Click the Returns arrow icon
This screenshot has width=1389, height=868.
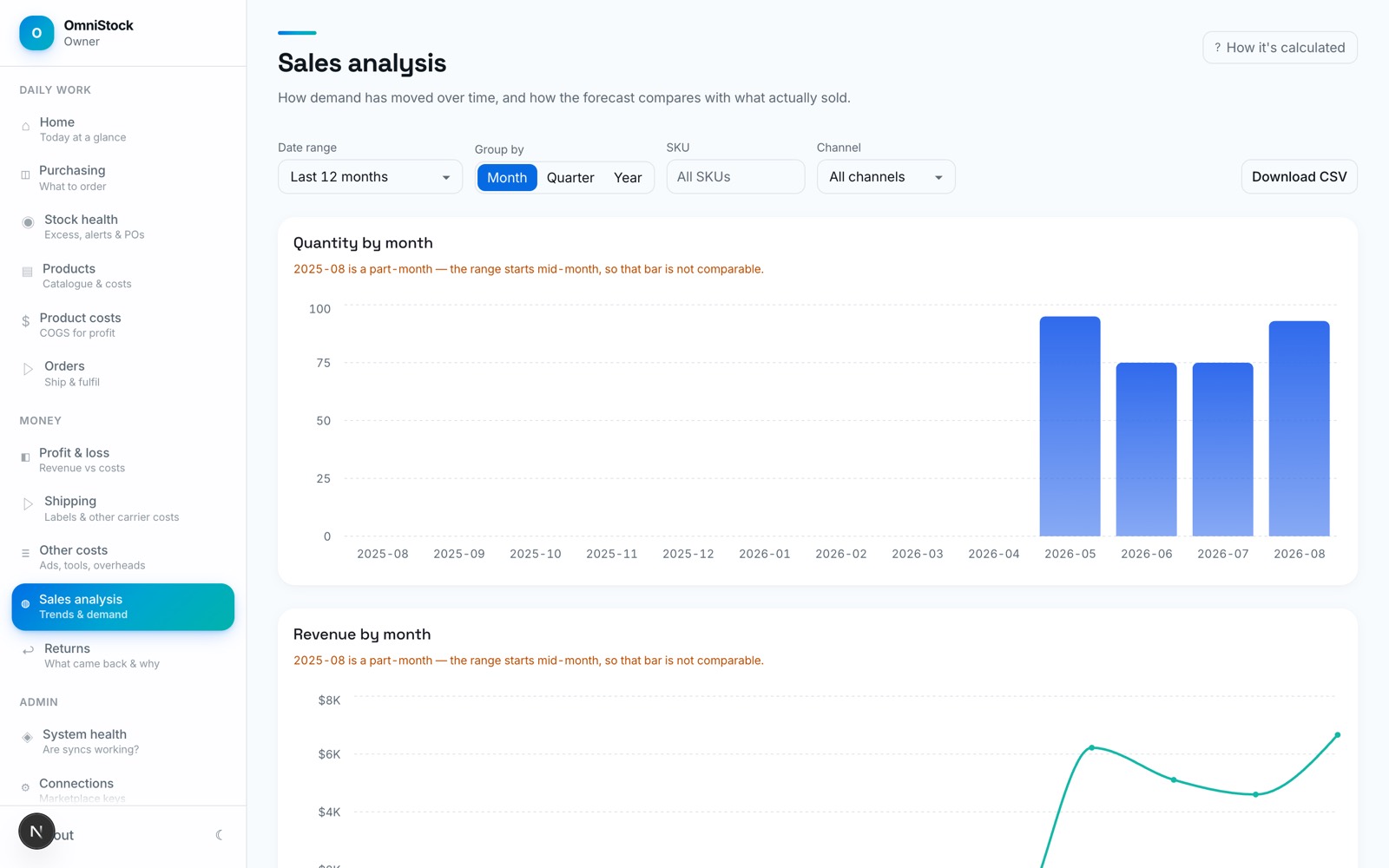[x=28, y=651]
